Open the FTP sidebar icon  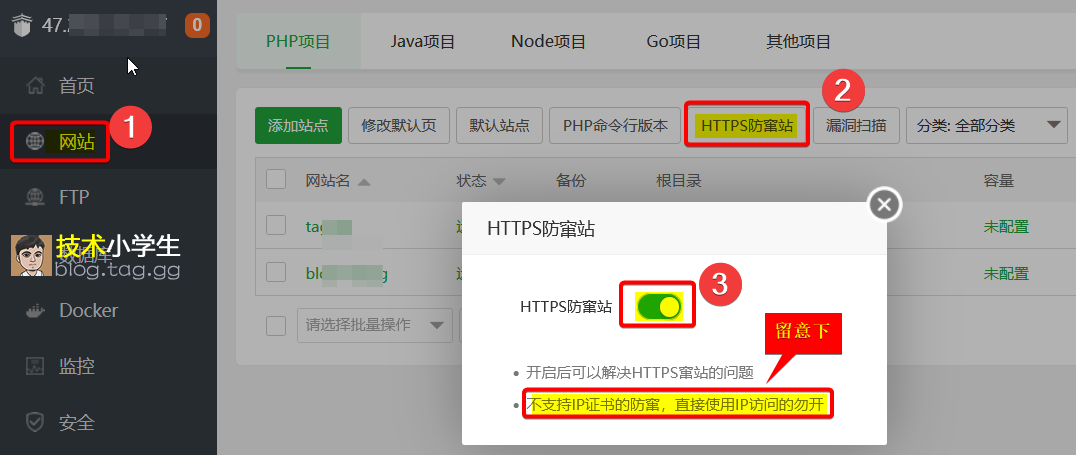pos(35,198)
